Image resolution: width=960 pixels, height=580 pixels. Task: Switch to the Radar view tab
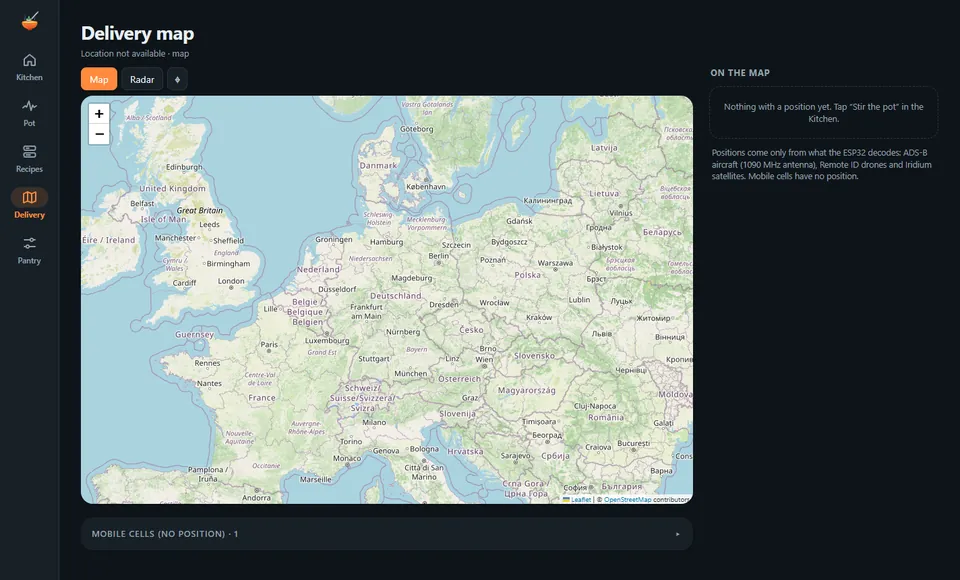[x=142, y=79]
